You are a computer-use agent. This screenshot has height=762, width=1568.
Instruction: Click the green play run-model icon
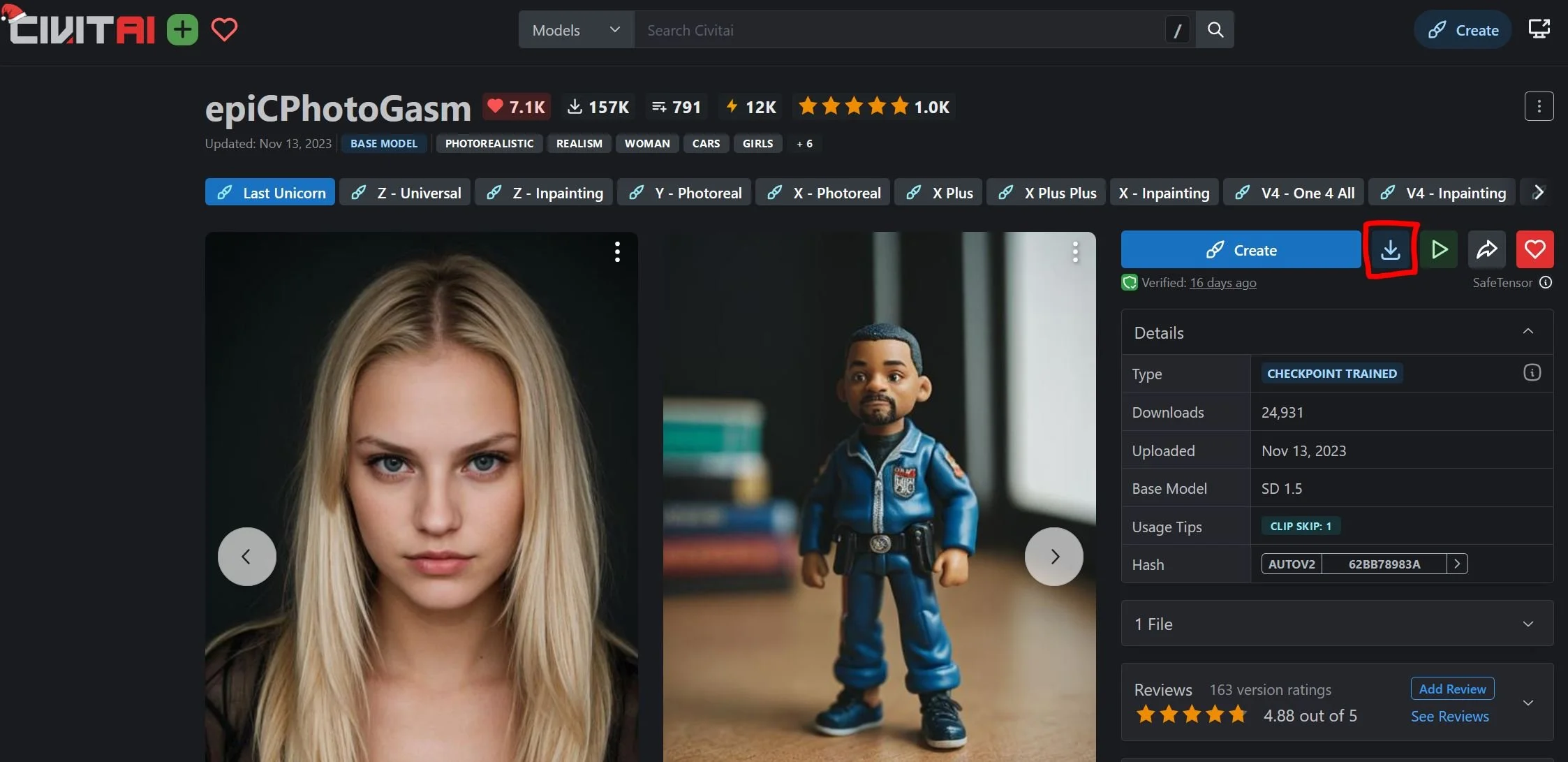[x=1439, y=250]
